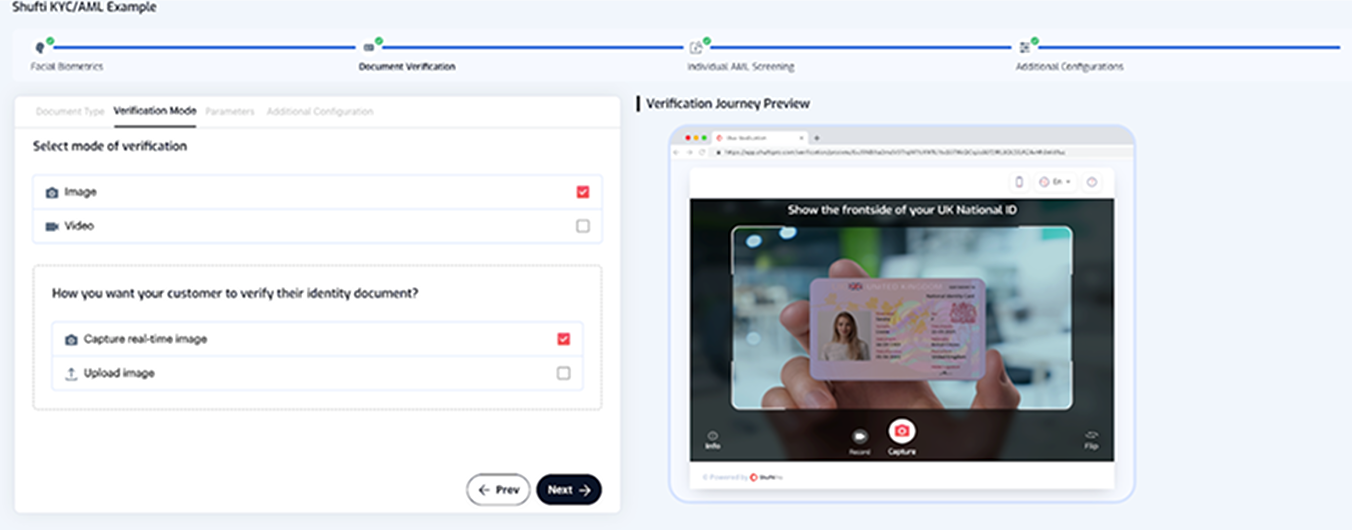Viewport: 1352px width, 530px height.
Task: Enable the Upload image checkbox
Action: (564, 373)
